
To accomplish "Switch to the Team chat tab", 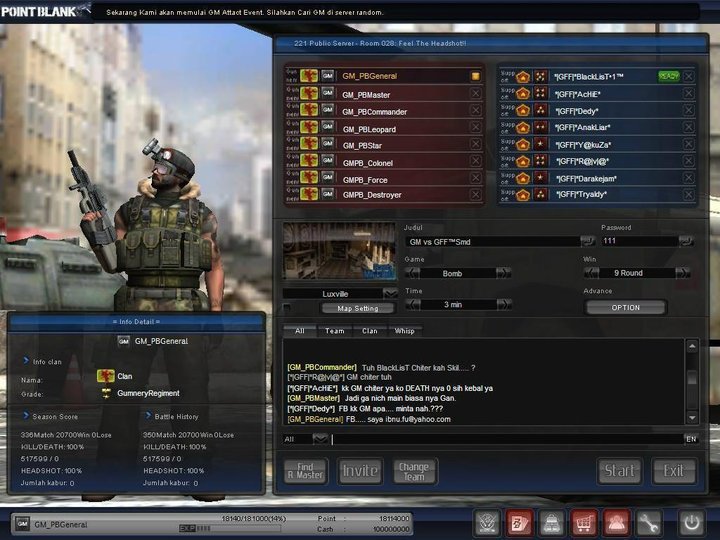I will [334, 331].
